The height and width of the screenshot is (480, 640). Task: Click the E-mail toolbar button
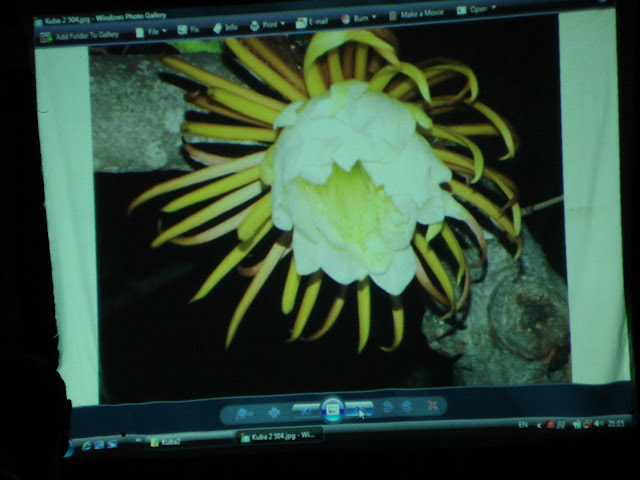click(312, 22)
